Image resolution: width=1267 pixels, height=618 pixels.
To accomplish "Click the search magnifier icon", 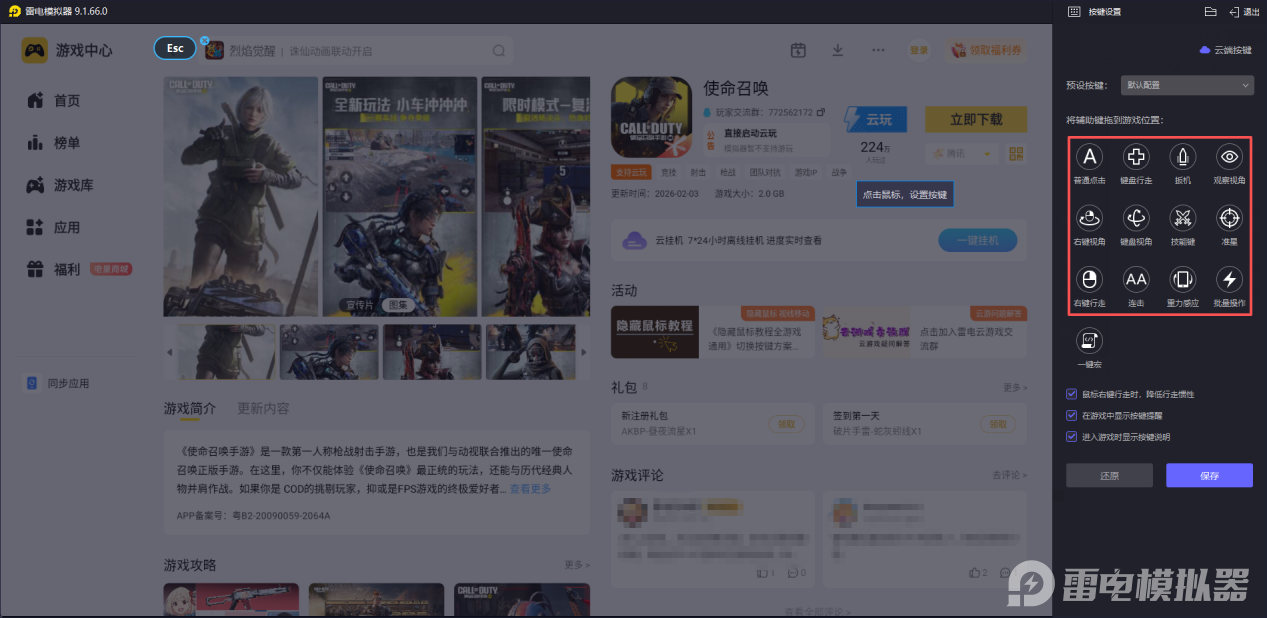I will tap(499, 51).
